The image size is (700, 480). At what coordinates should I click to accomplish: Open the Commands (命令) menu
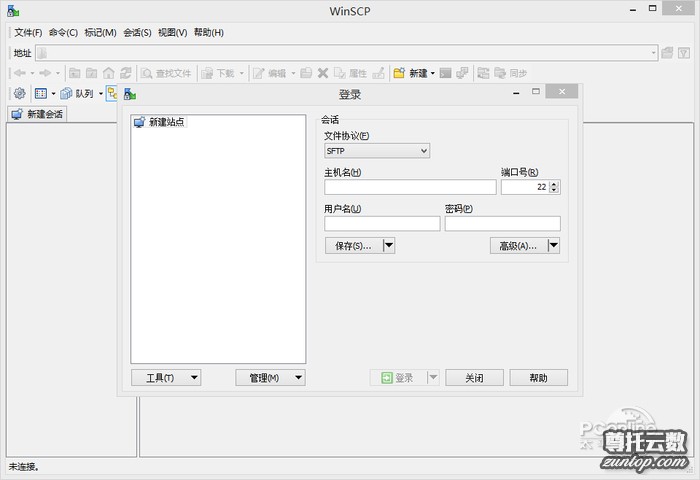pyautogui.click(x=63, y=33)
